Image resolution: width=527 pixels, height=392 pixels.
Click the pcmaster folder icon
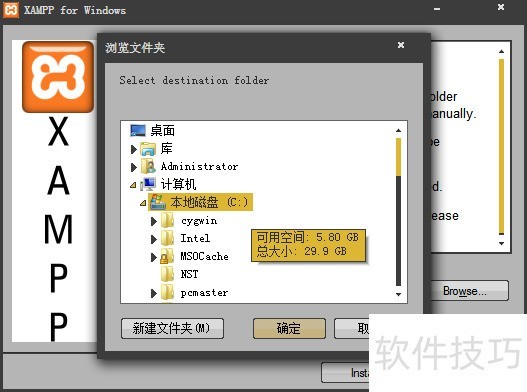coord(167,293)
